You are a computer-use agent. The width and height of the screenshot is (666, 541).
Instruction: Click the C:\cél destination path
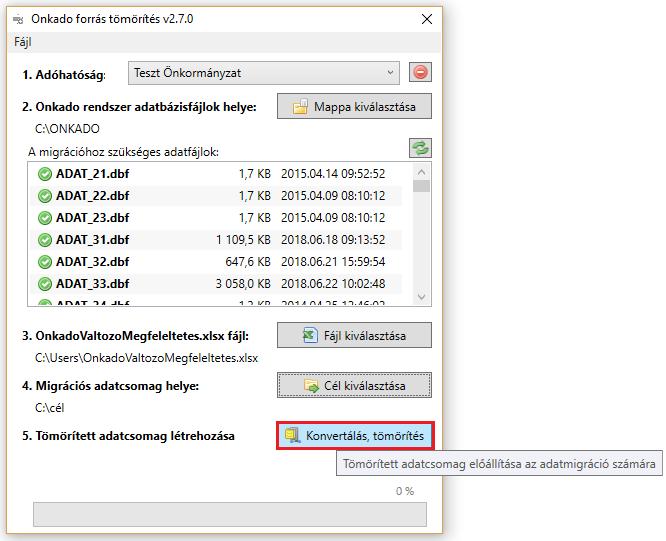[x=50, y=408]
